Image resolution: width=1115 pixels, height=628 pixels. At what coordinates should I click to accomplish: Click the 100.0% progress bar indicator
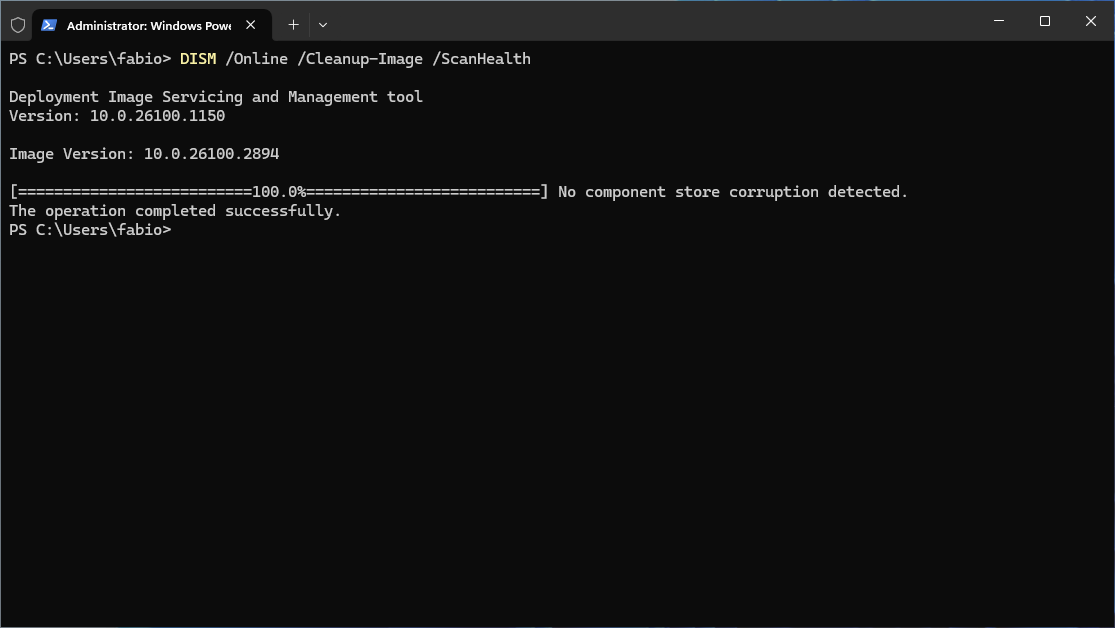point(279,192)
